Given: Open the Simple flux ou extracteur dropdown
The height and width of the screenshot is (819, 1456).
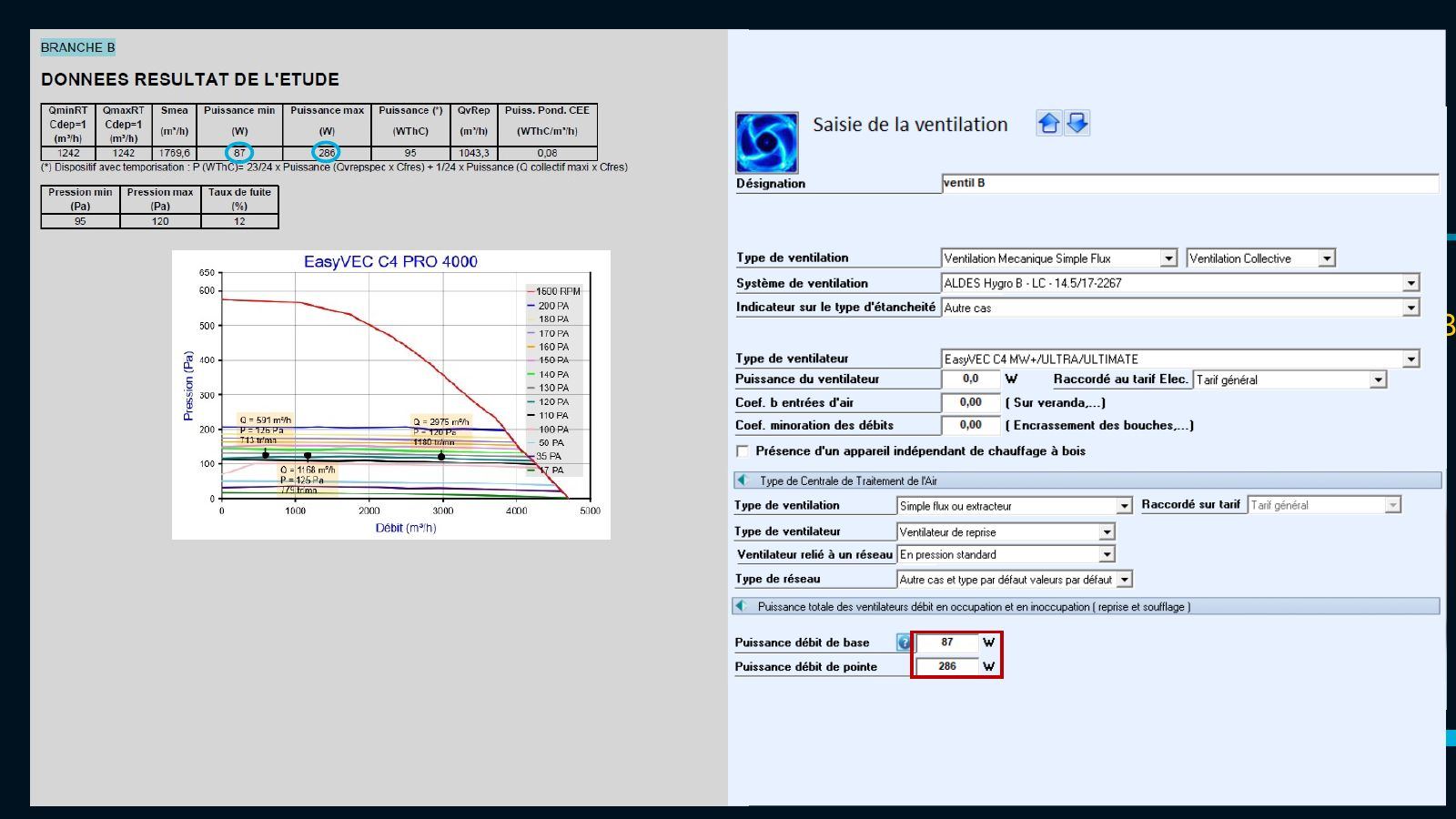Looking at the screenshot, I should pos(1125,506).
